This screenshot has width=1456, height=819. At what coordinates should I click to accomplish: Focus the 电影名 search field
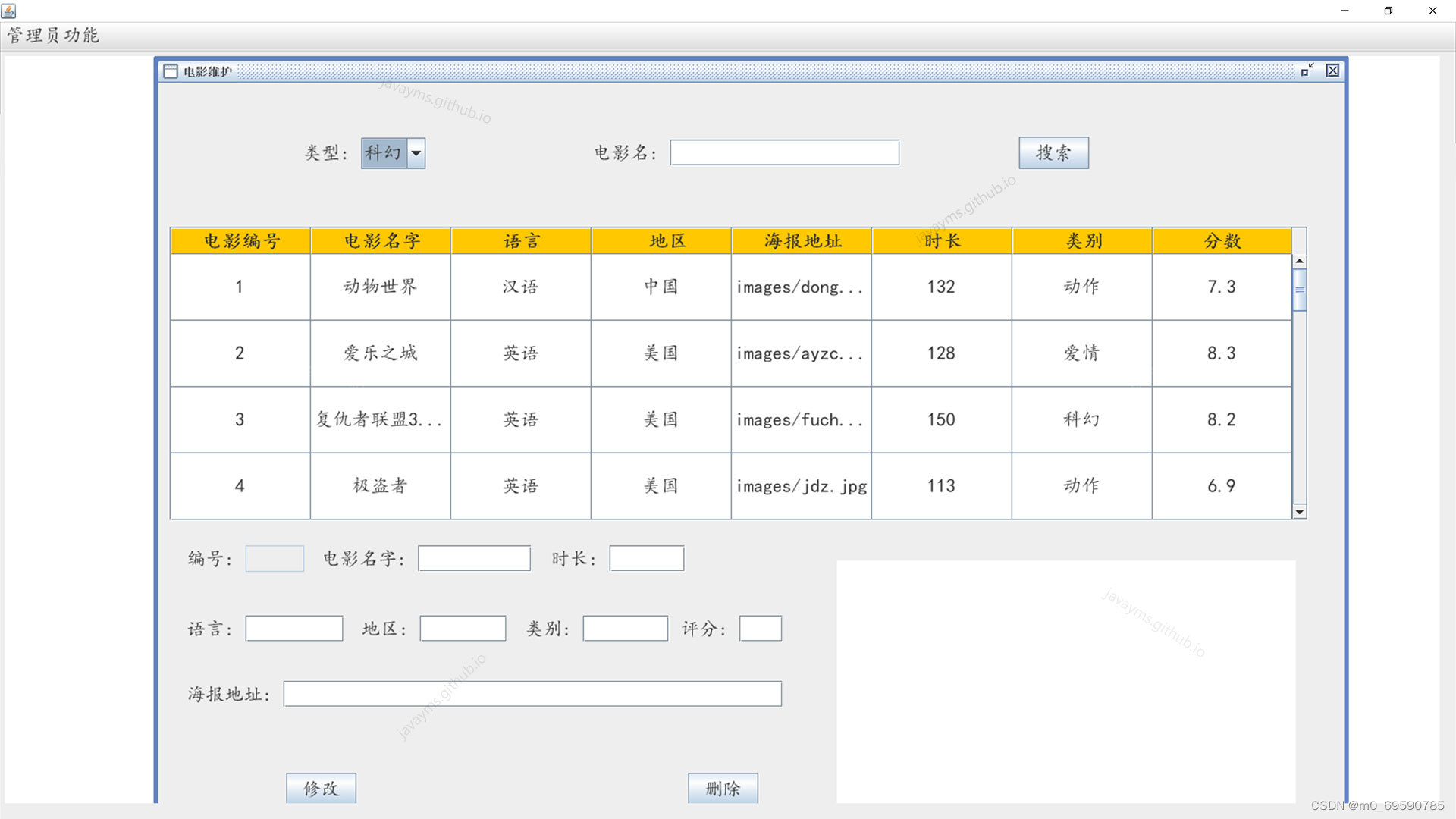pos(784,152)
